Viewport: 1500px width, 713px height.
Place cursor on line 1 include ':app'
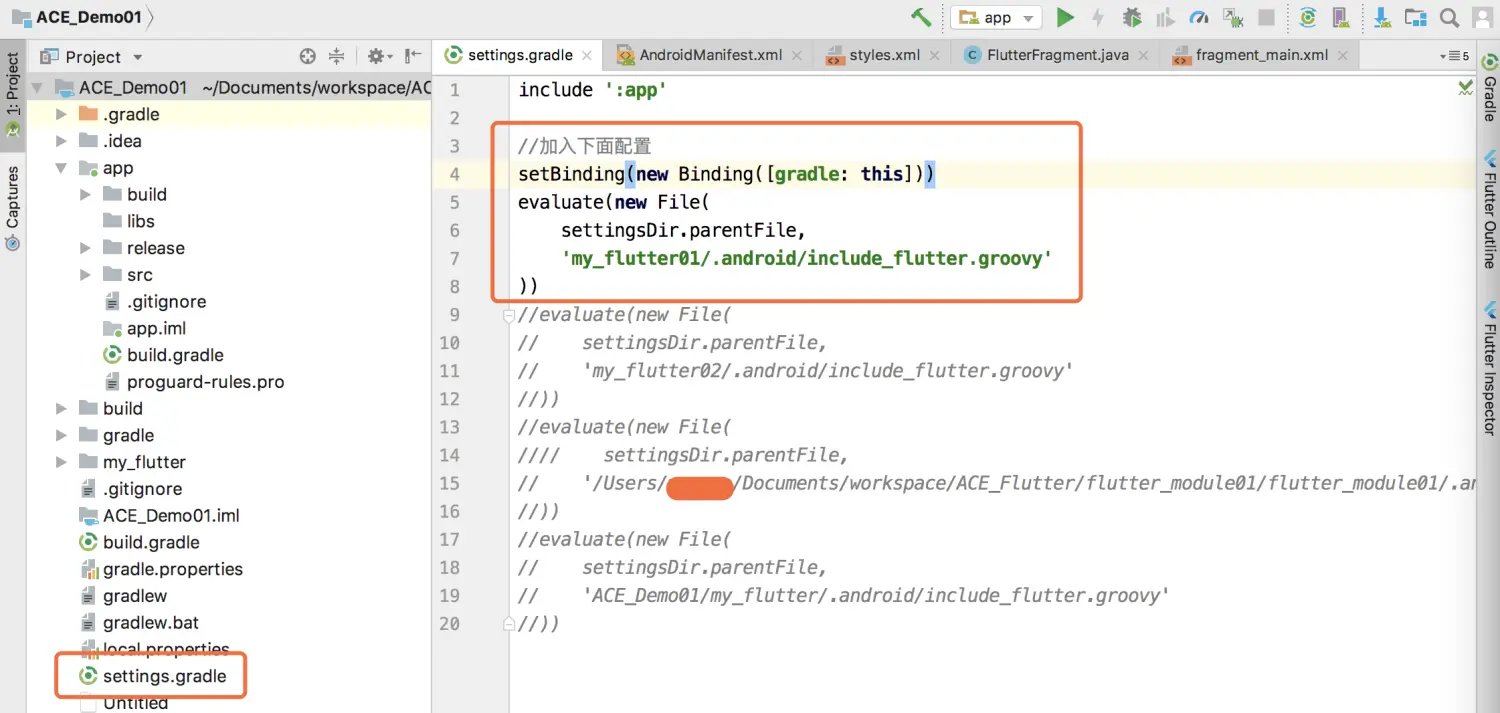(592, 90)
